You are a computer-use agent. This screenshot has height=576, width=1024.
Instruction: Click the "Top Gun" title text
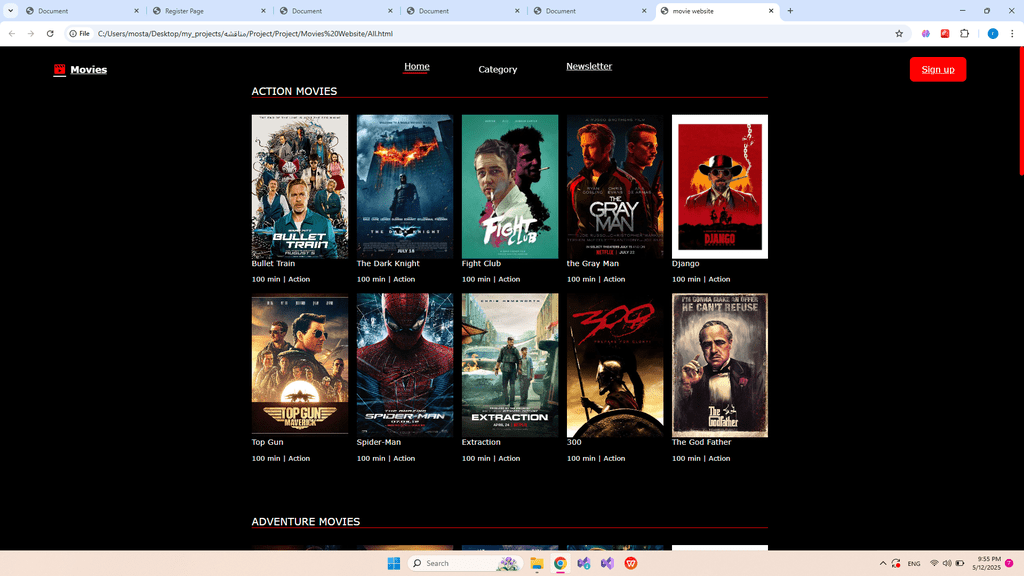(268, 442)
